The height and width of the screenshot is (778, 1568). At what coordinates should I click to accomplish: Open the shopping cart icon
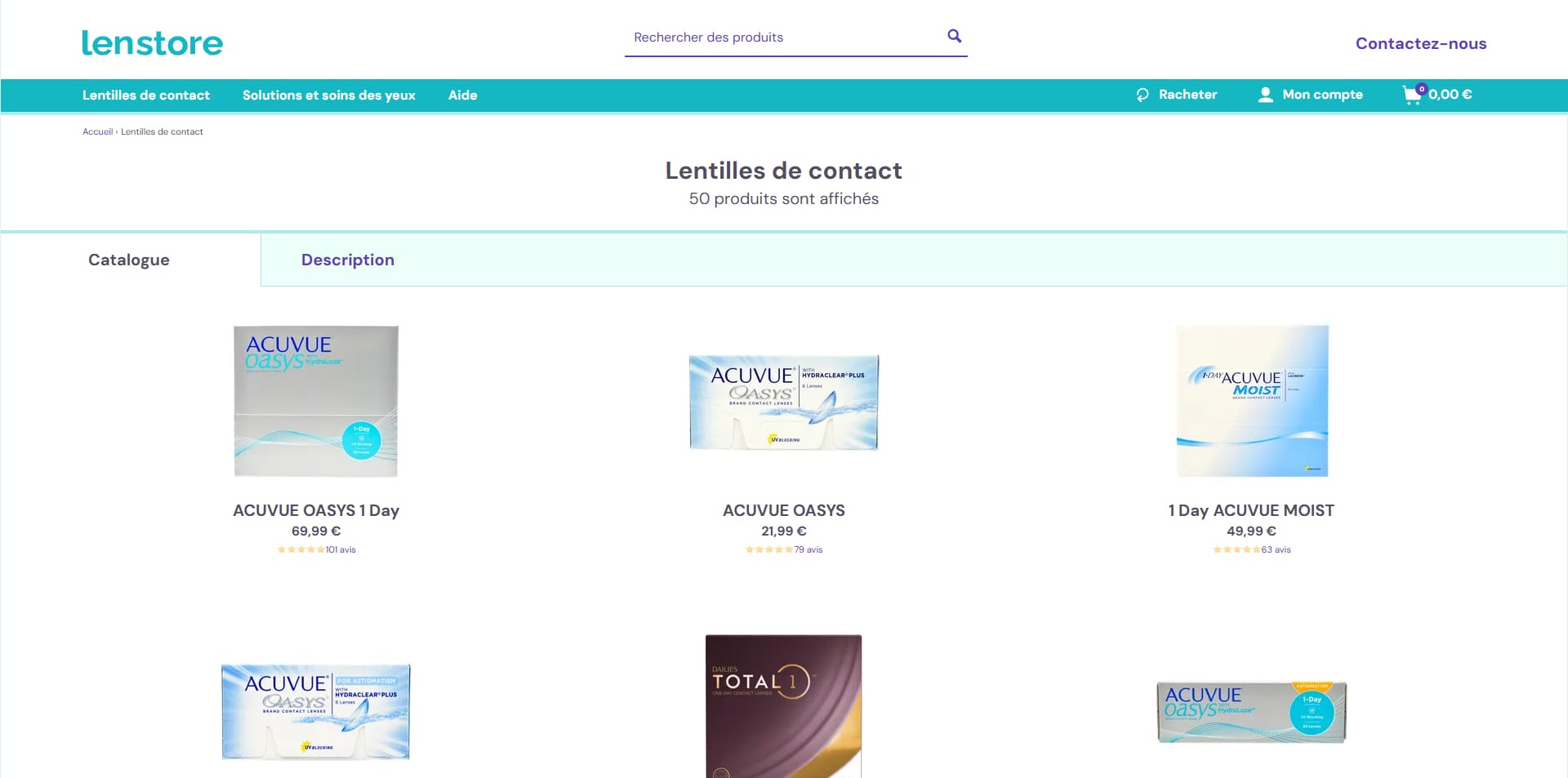coord(1414,95)
